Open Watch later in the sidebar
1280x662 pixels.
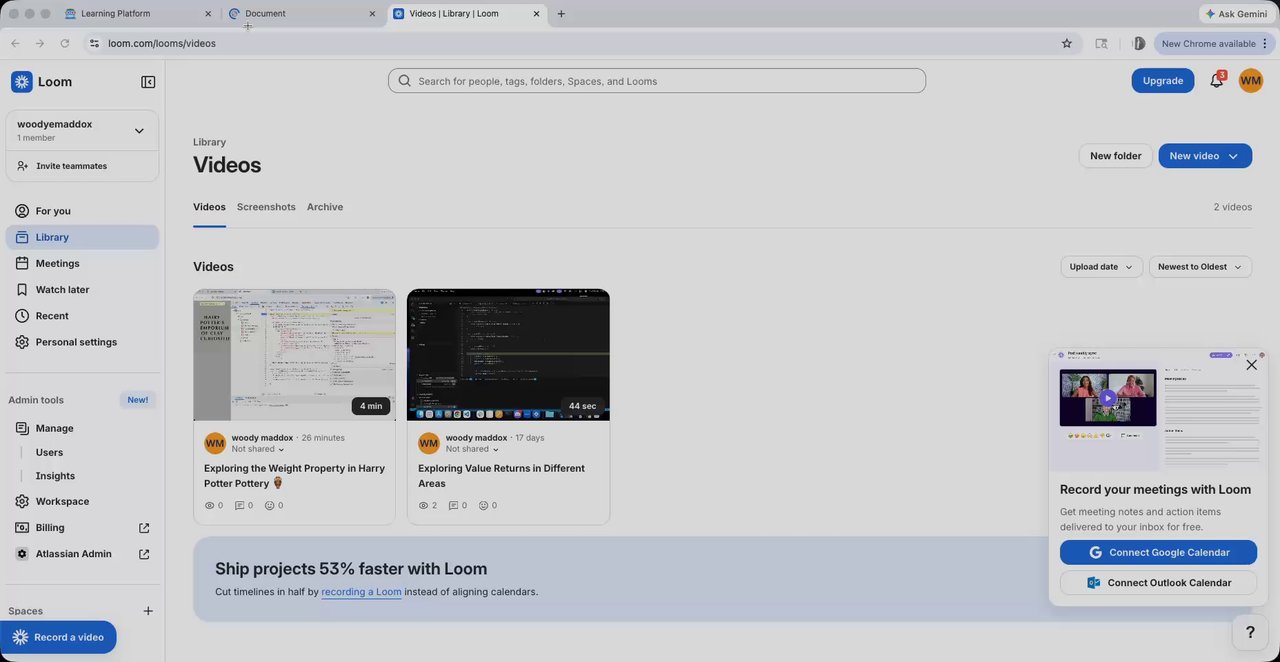pos(82,290)
